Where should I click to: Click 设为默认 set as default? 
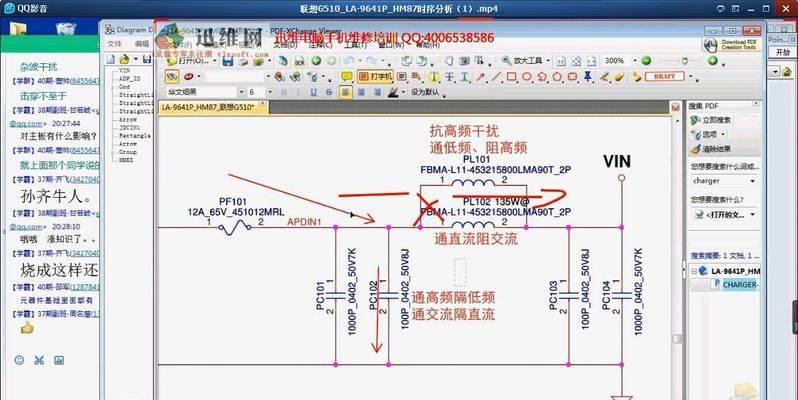click(425, 93)
